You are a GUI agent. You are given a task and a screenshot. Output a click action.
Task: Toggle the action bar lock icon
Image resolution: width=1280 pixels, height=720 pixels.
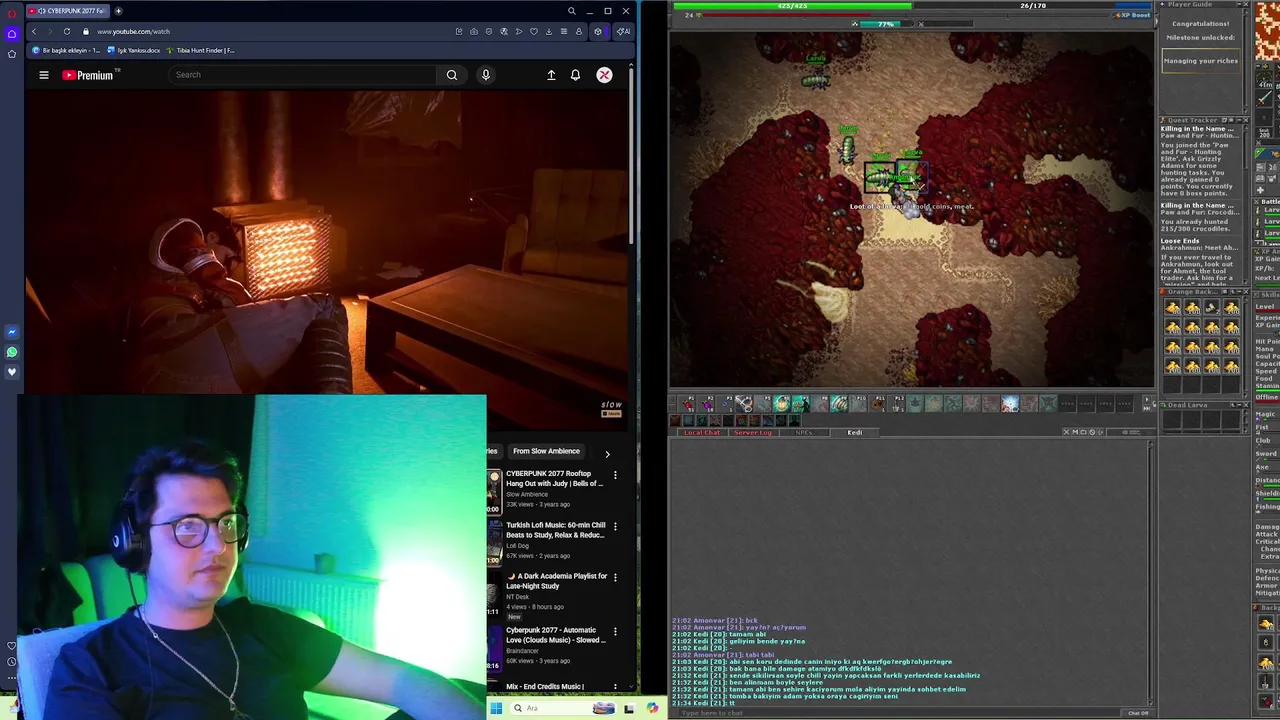[1155, 405]
